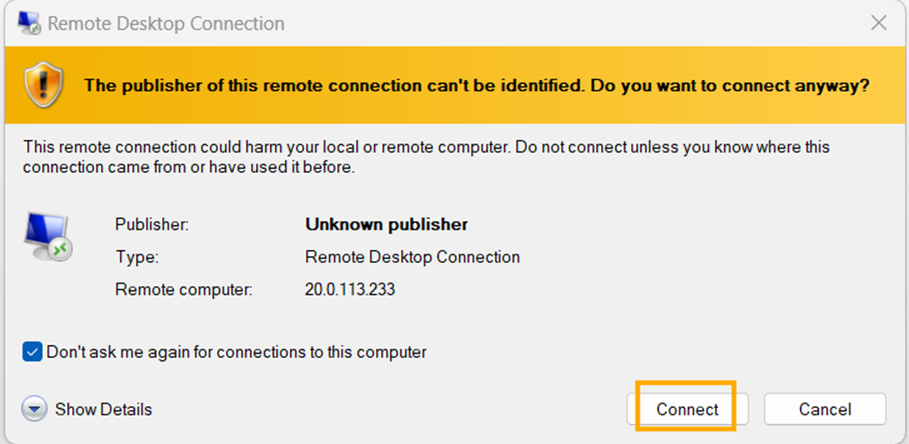
Task: Click the "Publisher:" field label
Action: (151, 224)
